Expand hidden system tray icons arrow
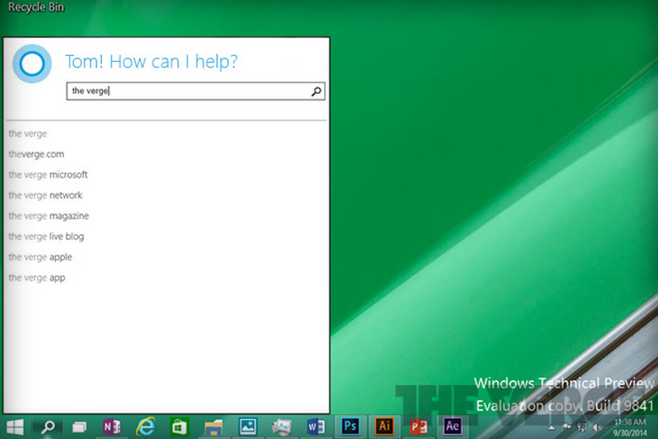 (551, 428)
